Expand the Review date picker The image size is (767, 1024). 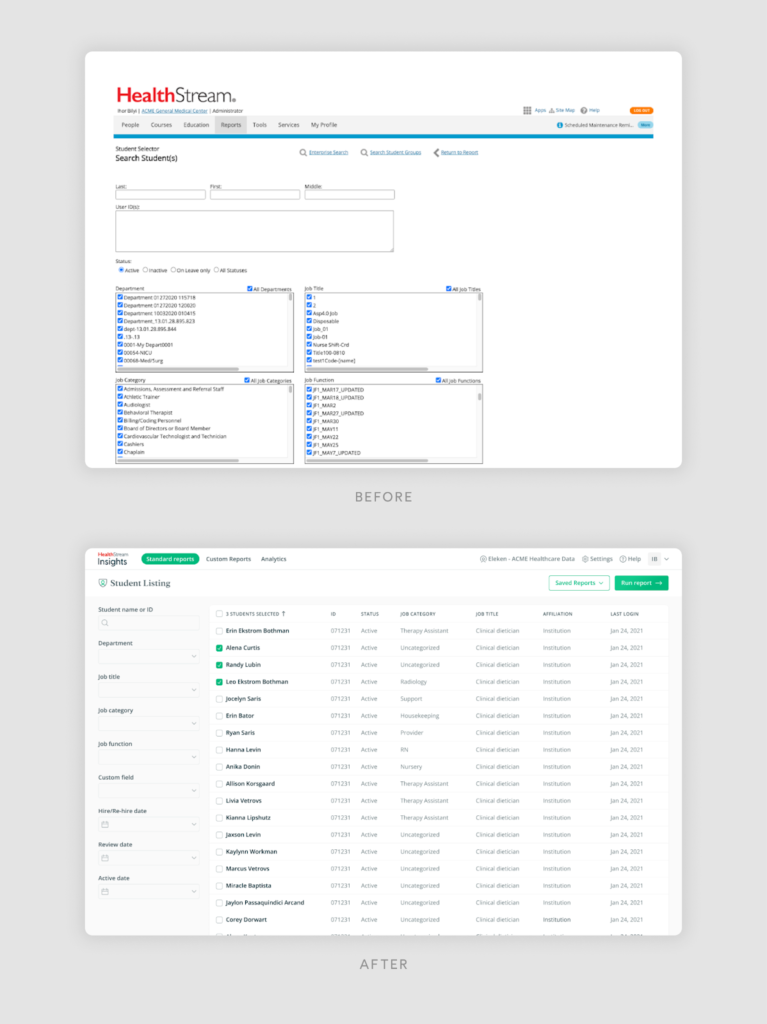(x=193, y=858)
